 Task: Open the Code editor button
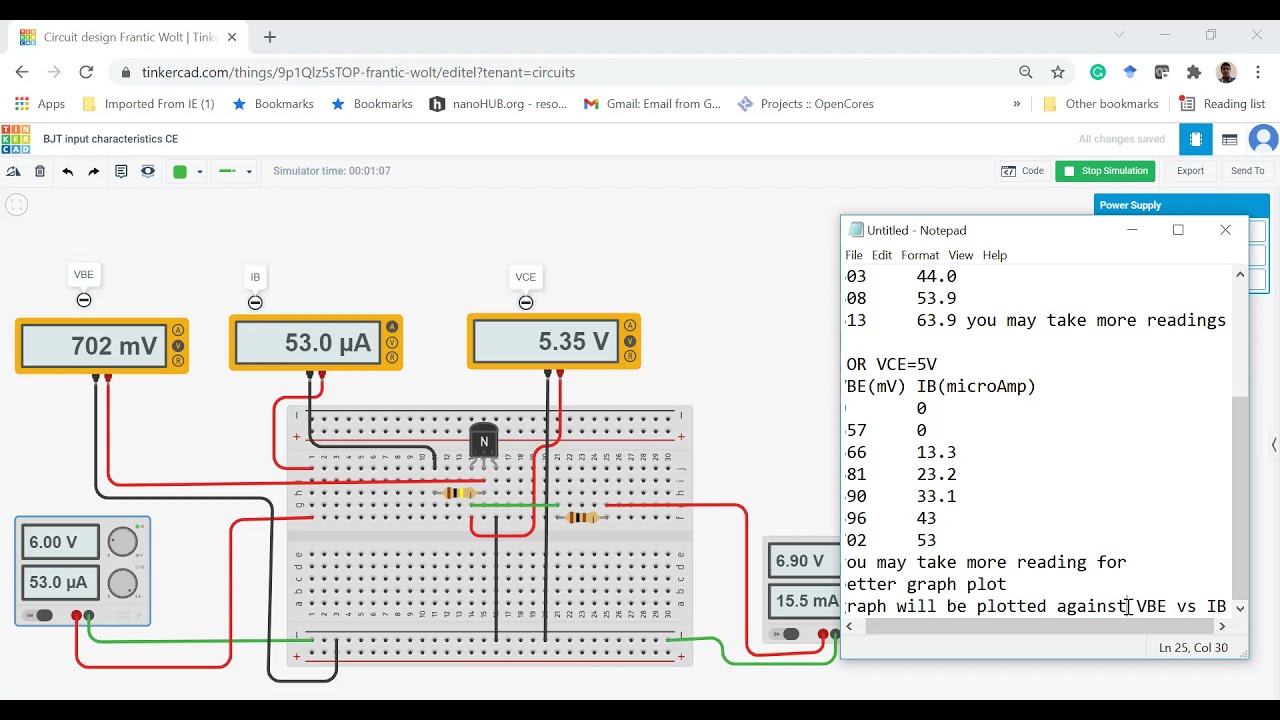coord(1022,171)
